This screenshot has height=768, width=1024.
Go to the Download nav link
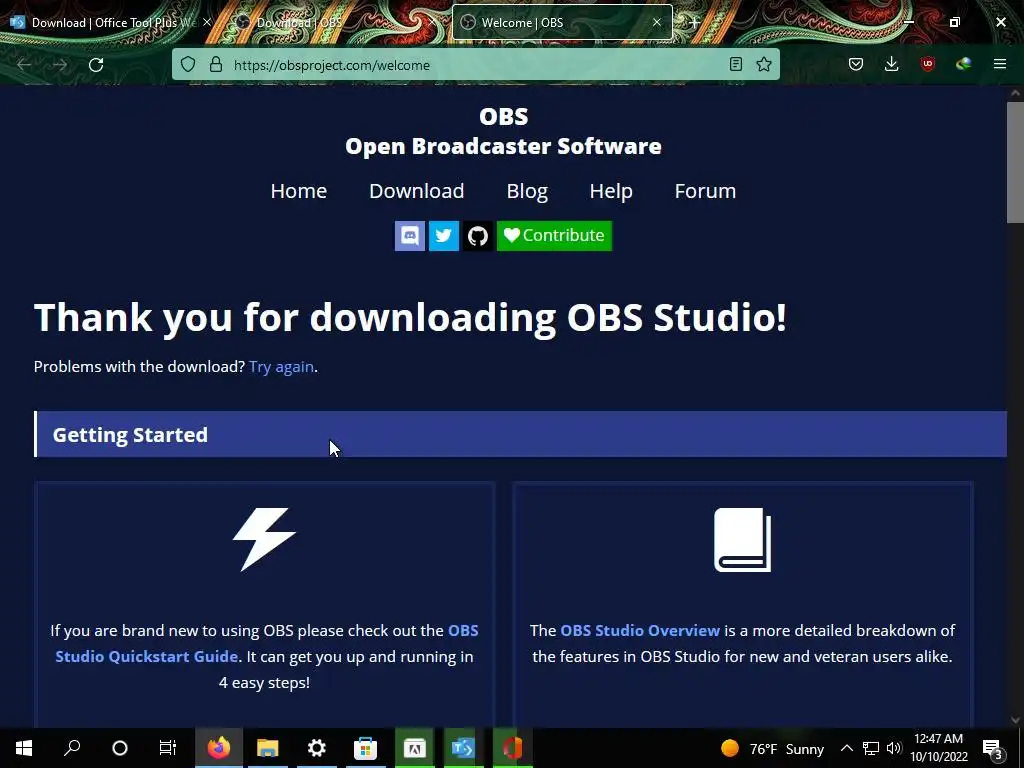[x=417, y=191]
